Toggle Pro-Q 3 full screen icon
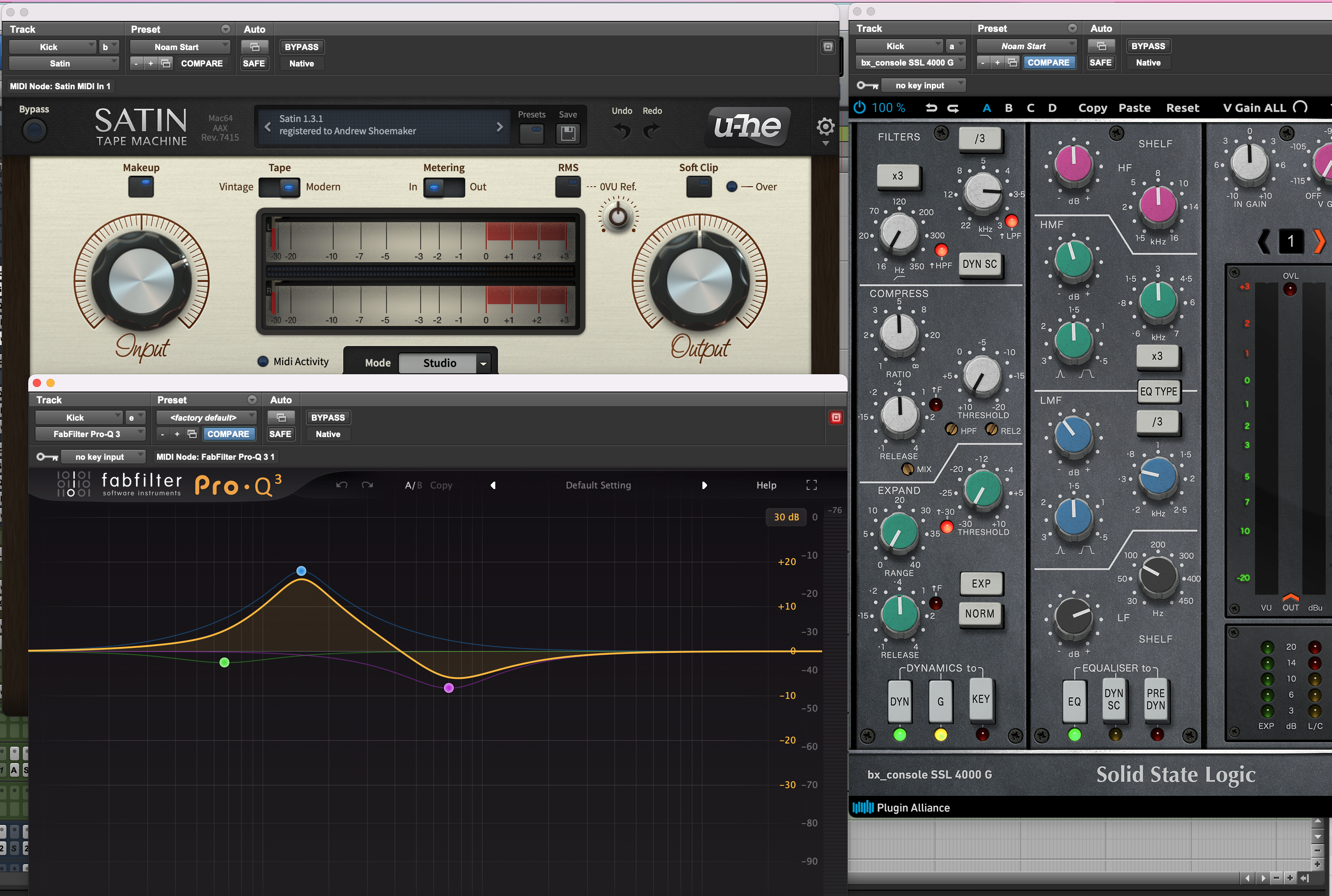 (x=812, y=485)
